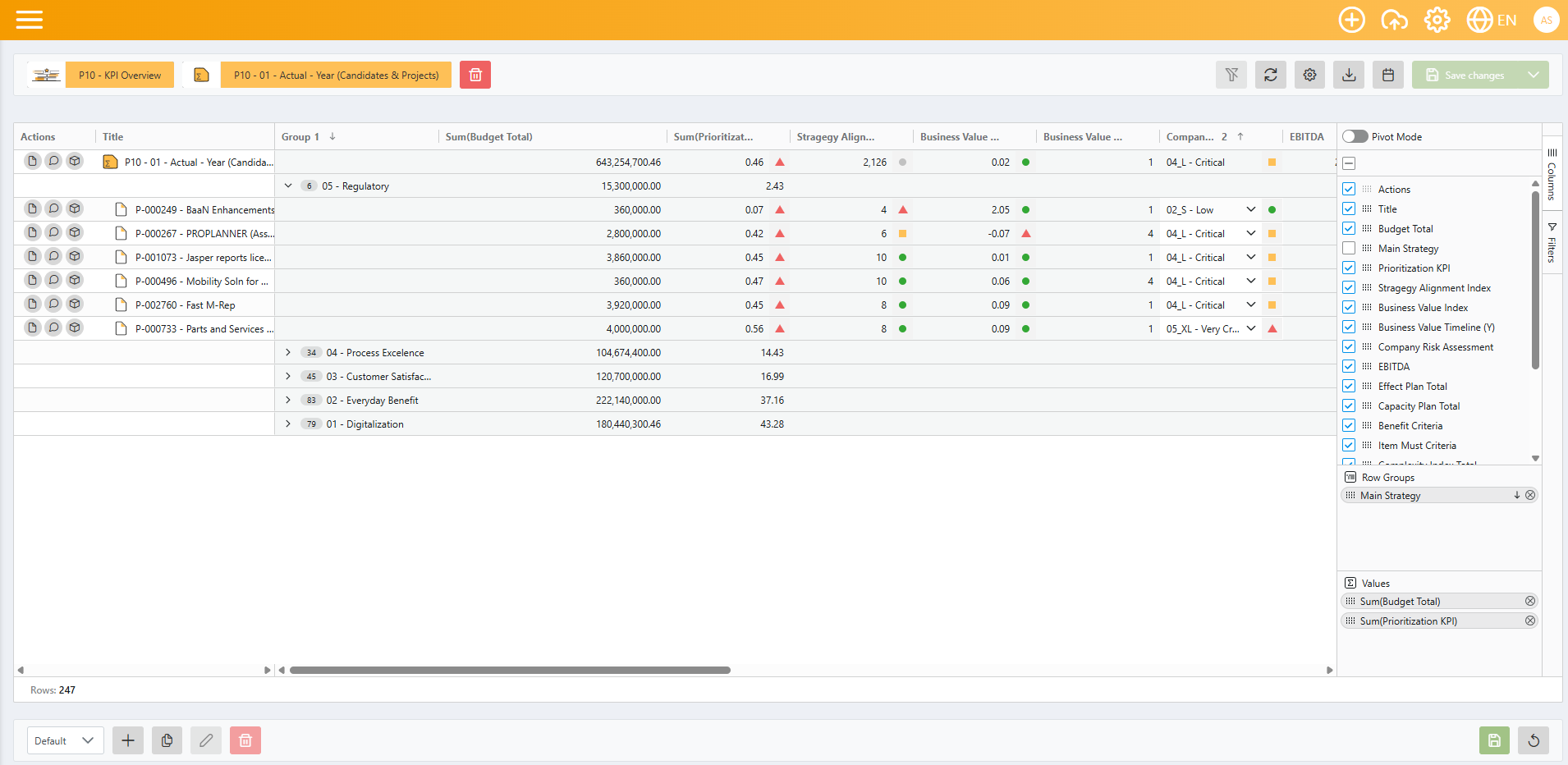Open the Default layout dropdown
This screenshot has width=1568, height=765.
point(65,740)
